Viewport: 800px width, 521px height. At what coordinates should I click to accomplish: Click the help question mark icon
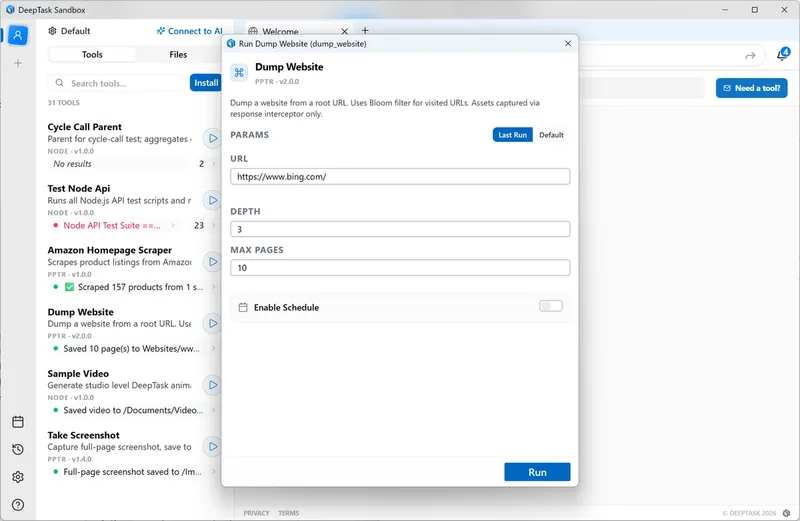18,505
